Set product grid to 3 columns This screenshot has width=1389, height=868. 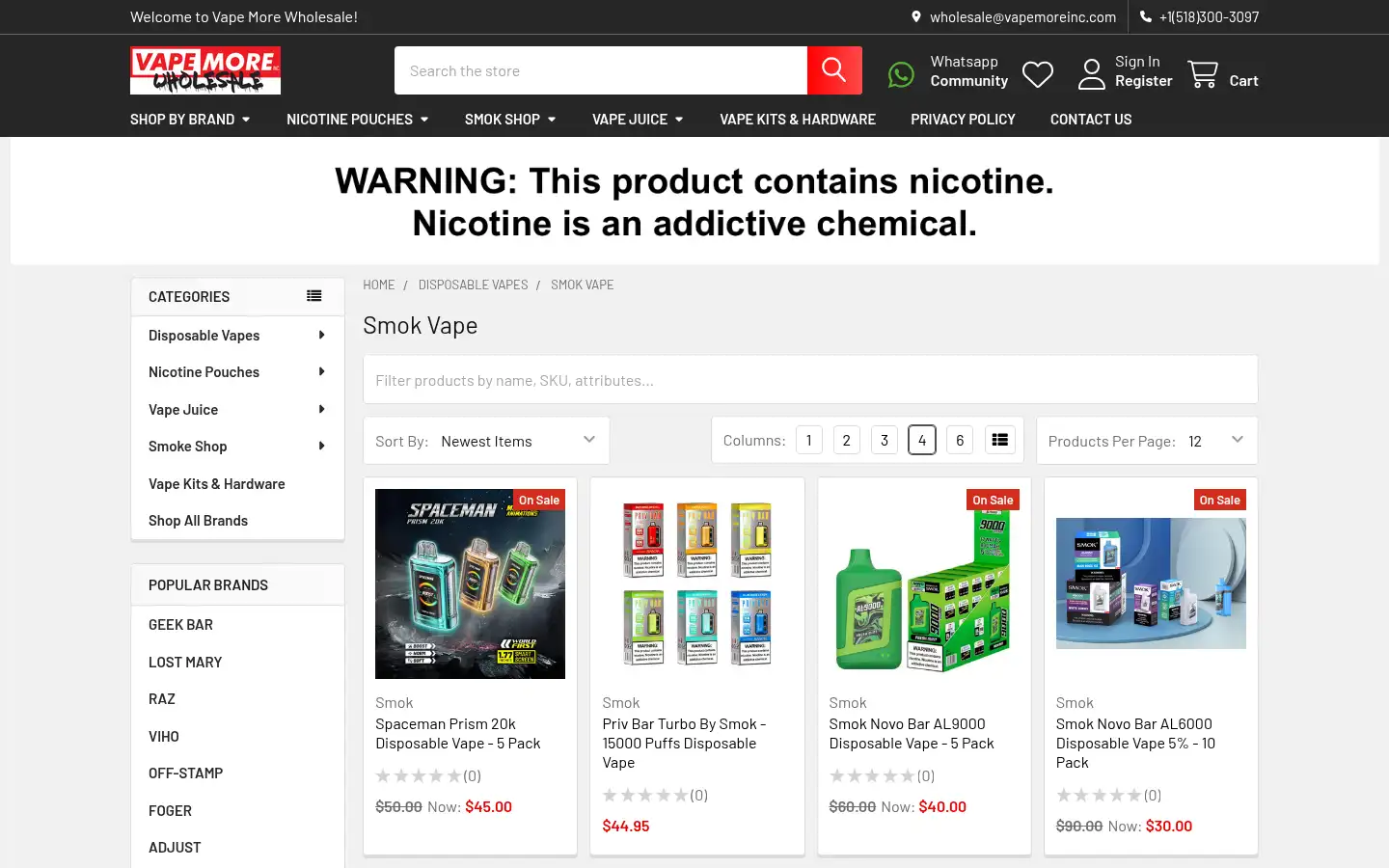(x=885, y=440)
